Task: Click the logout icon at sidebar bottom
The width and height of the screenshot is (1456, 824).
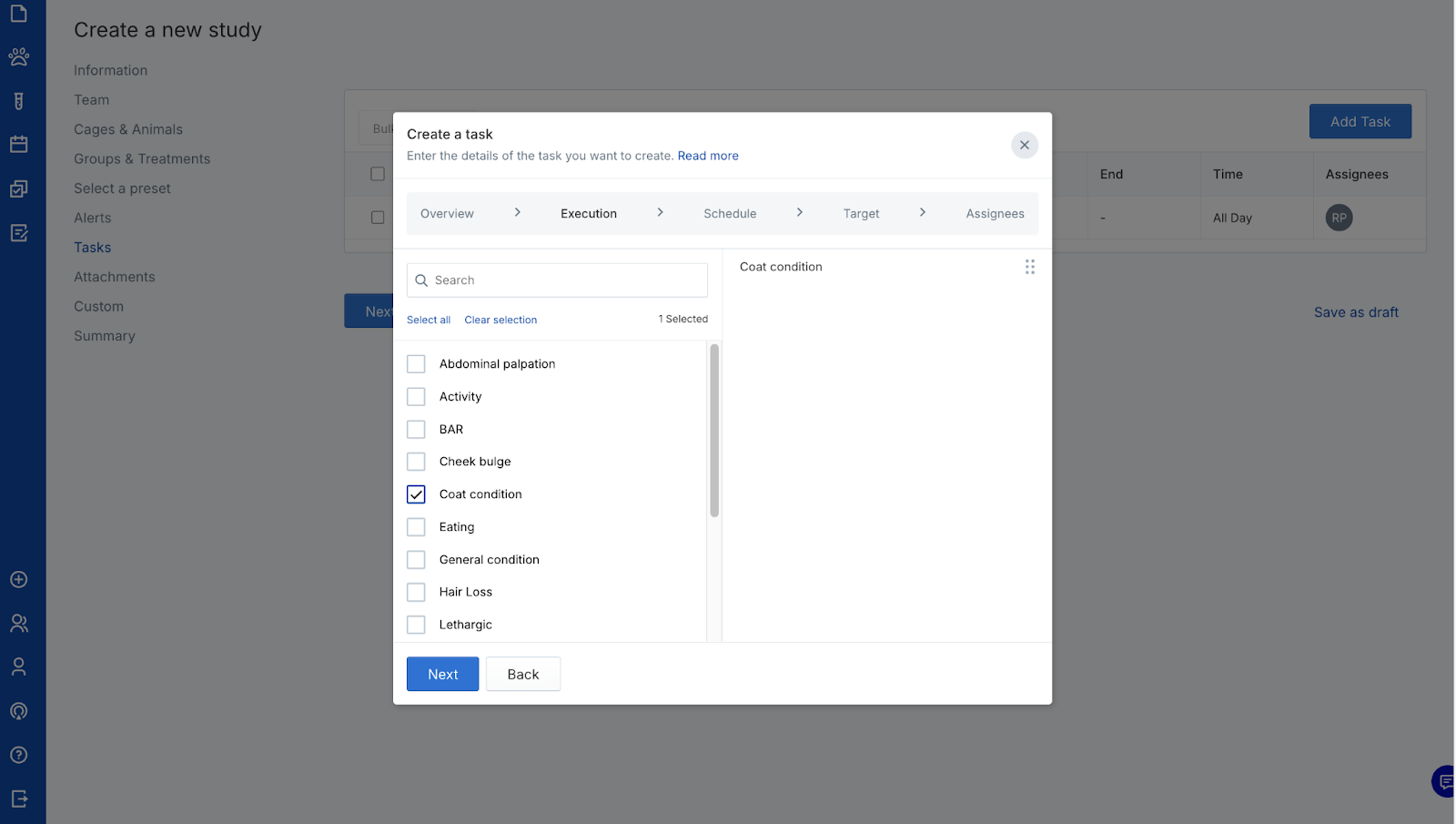Action: pyautogui.click(x=18, y=799)
